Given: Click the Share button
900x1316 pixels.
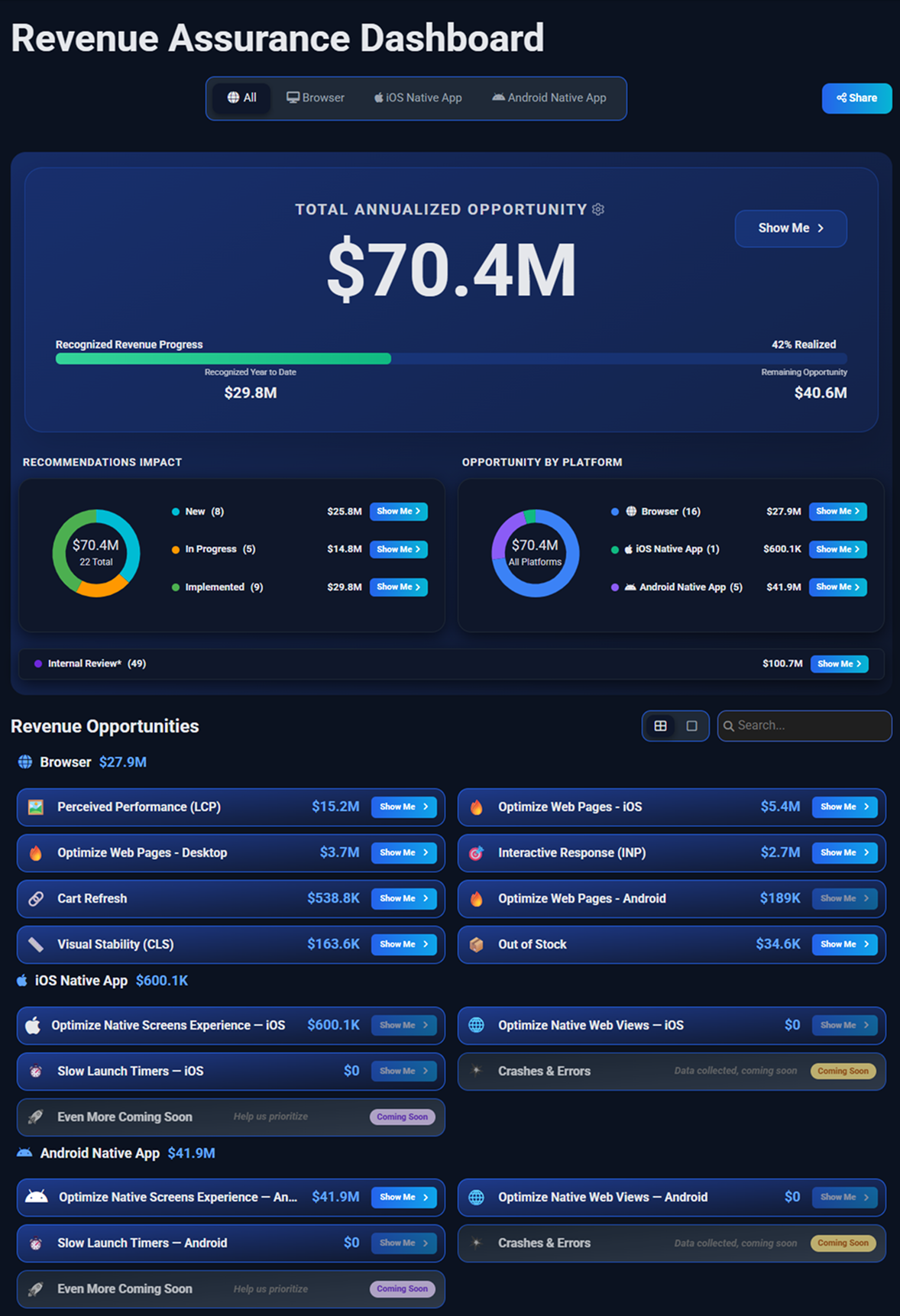Looking at the screenshot, I should [856, 98].
